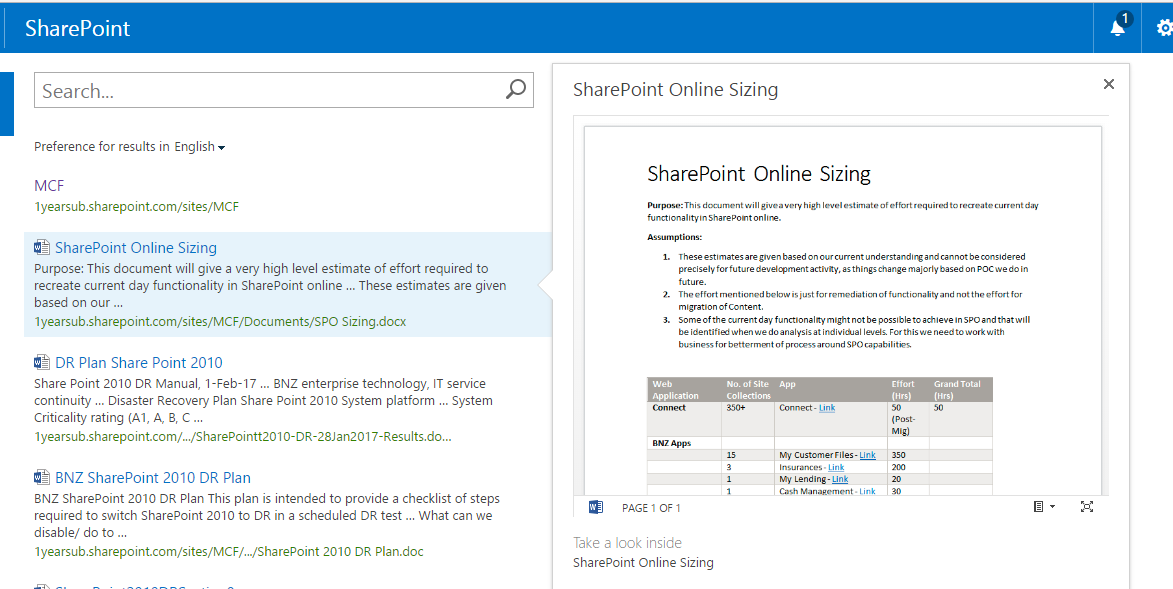Click 'BNZ Apps' table cell
1173x589 pixels.
pos(672,443)
